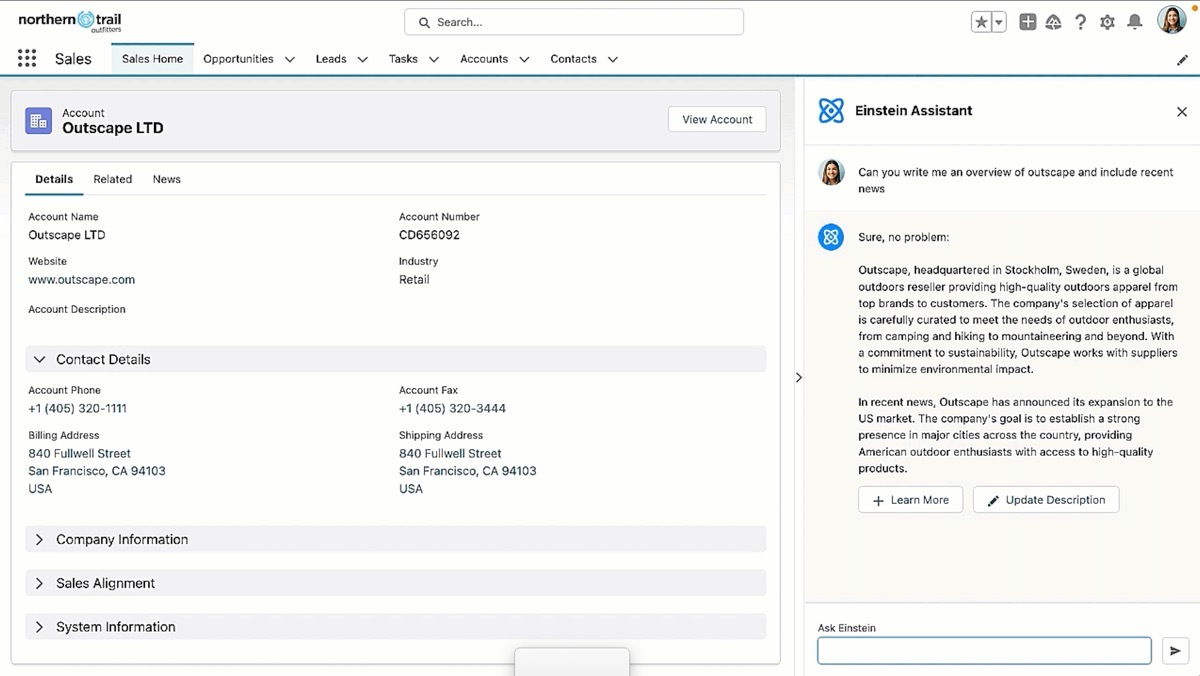Click the Sales app name label

(73, 59)
